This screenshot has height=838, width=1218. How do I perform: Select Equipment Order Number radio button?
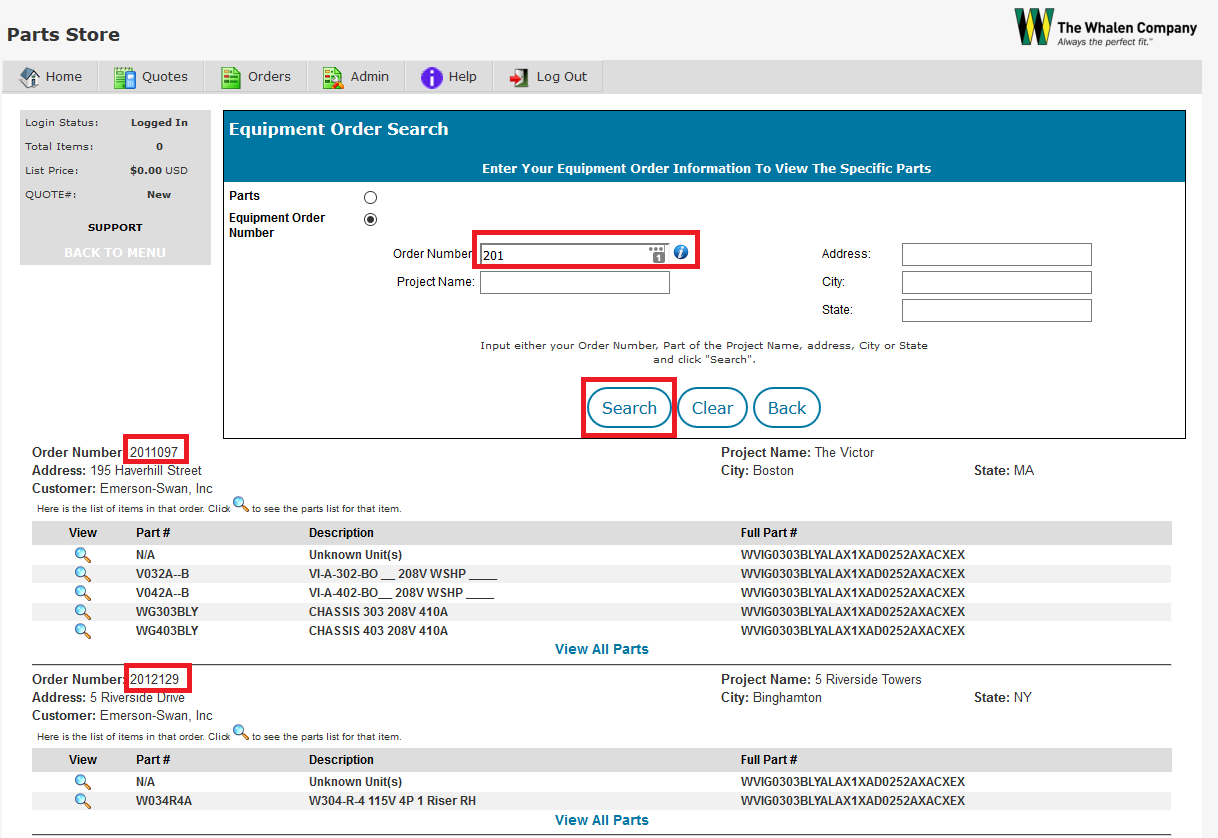[371, 220]
